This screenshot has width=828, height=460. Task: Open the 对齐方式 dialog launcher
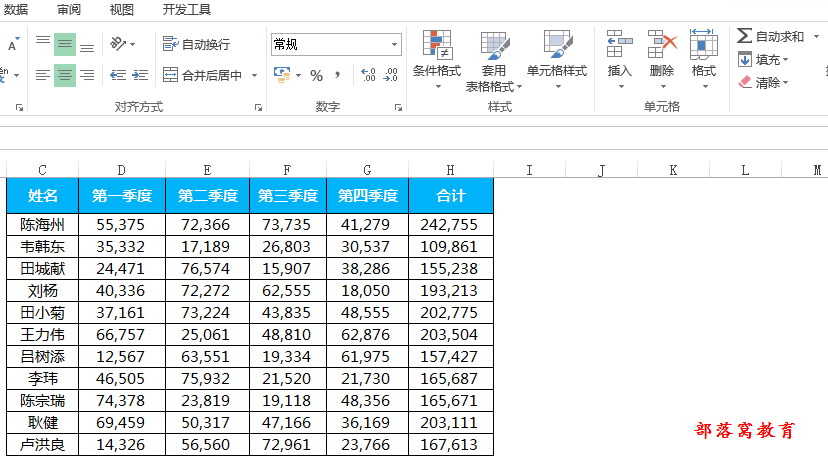point(258,107)
